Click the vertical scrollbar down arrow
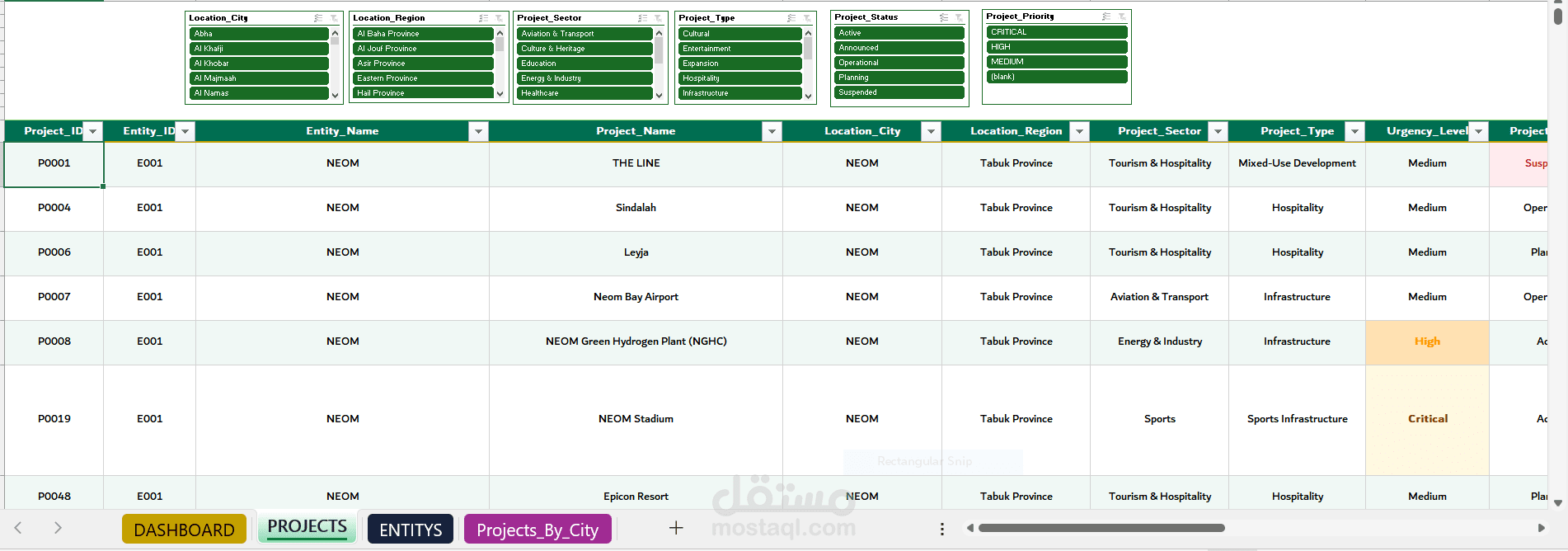The width and height of the screenshot is (1568, 551). coord(1557,502)
